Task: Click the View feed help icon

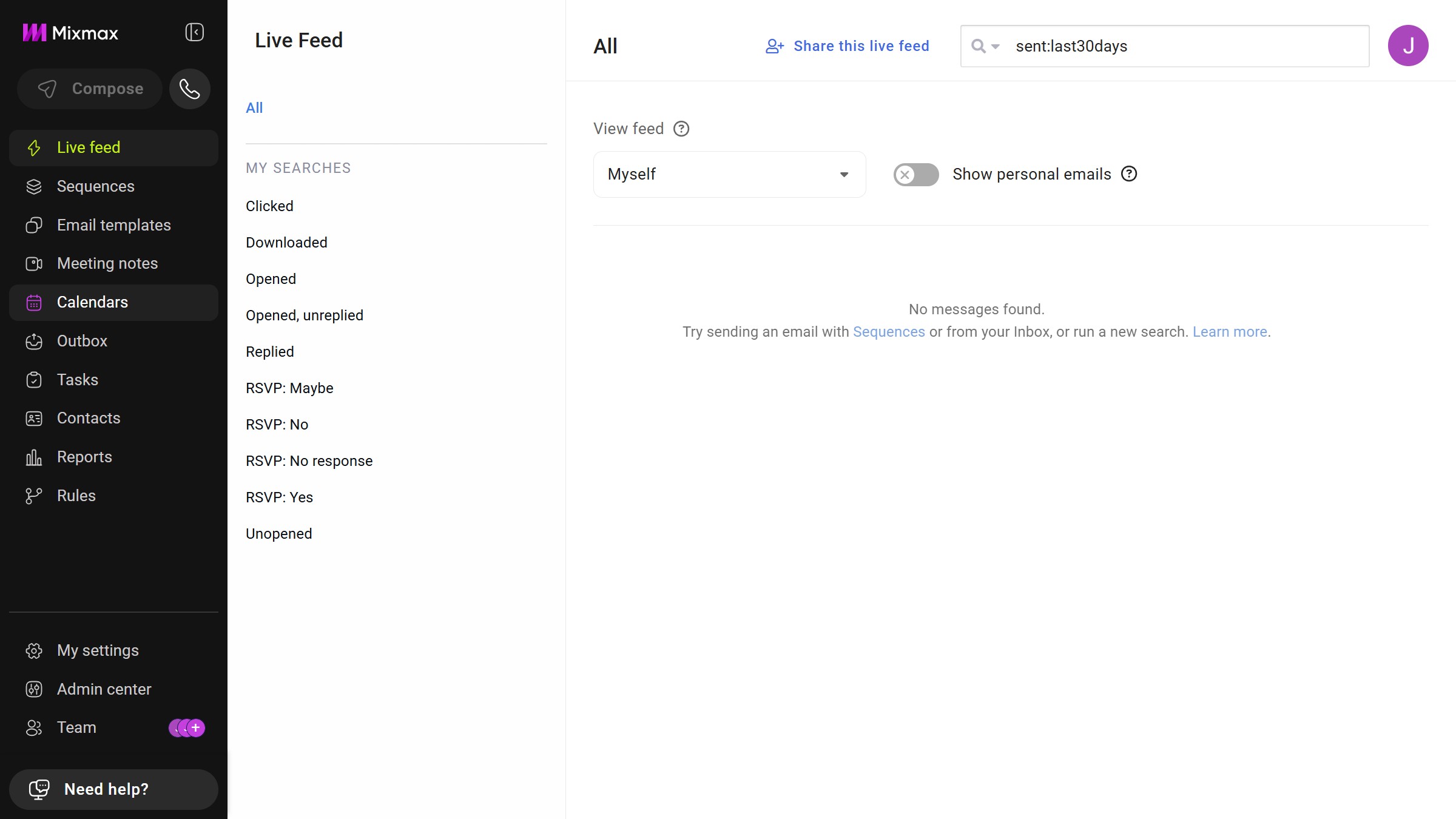Action: 681,129
